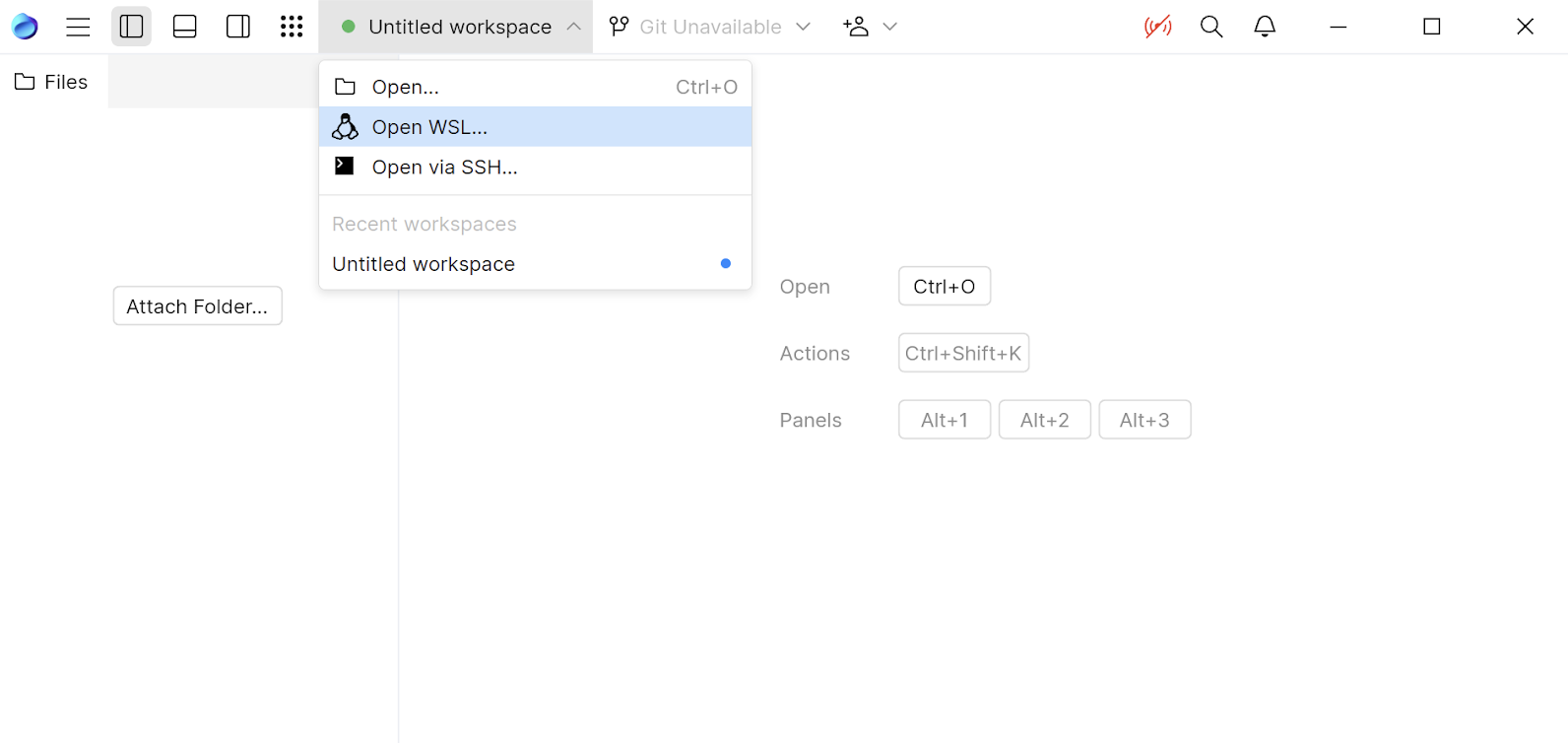Choose Open via SSH menu entry
Viewport: 1568px width, 743px height.
pos(444,167)
